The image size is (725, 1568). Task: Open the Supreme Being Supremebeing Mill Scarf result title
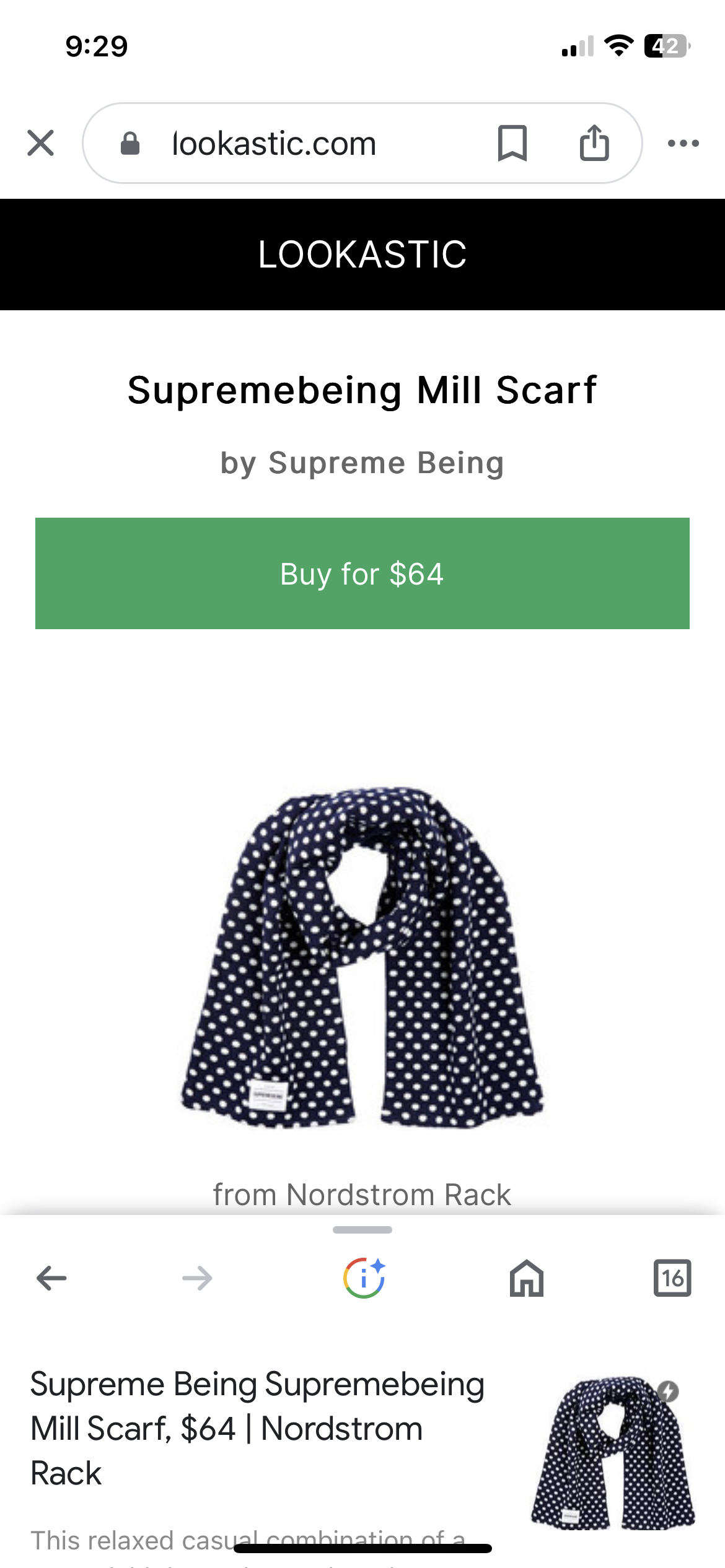(257, 1428)
